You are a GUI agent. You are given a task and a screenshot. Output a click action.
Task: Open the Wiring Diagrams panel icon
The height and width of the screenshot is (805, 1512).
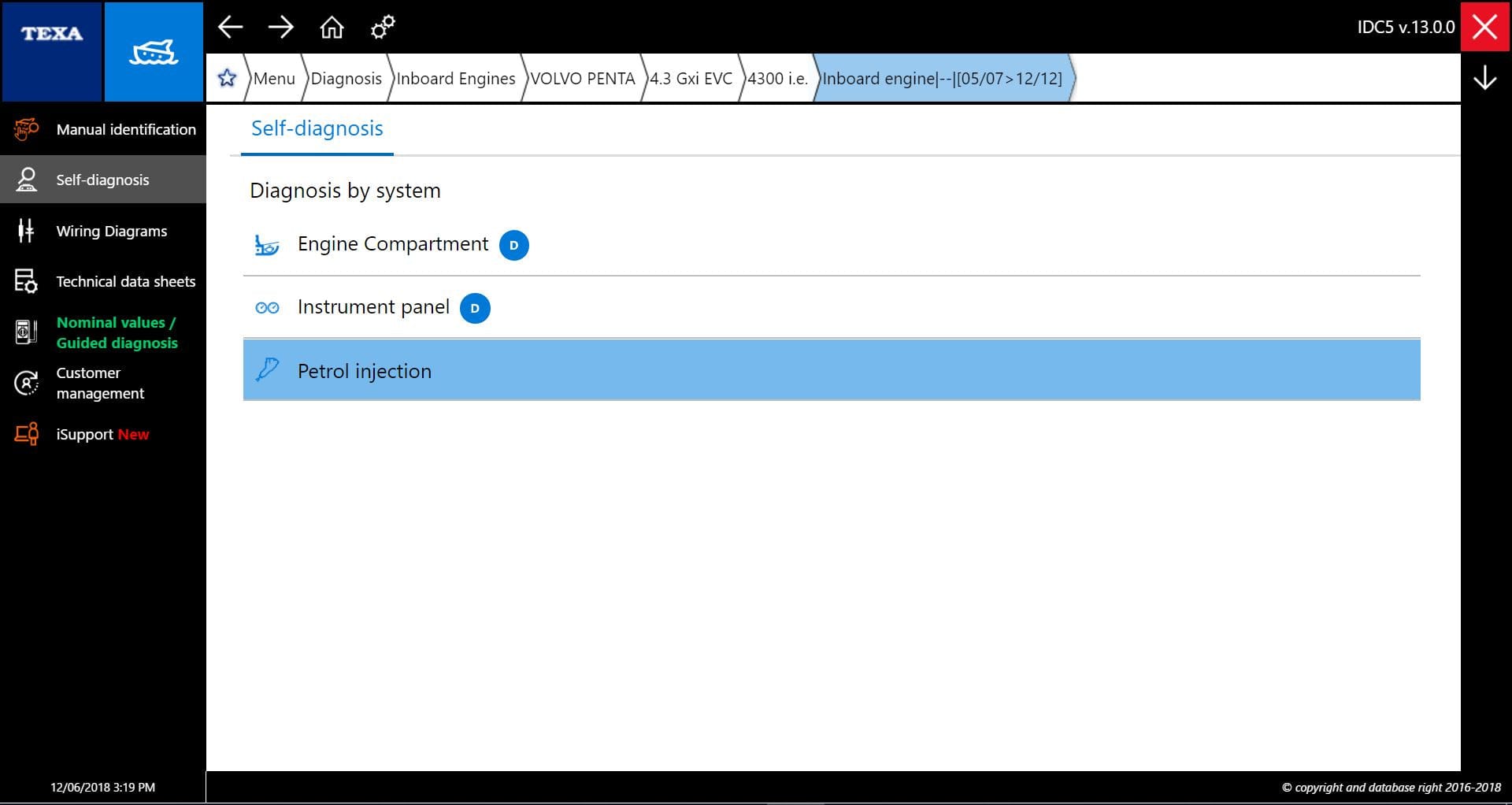pyautogui.click(x=26, y=231)
